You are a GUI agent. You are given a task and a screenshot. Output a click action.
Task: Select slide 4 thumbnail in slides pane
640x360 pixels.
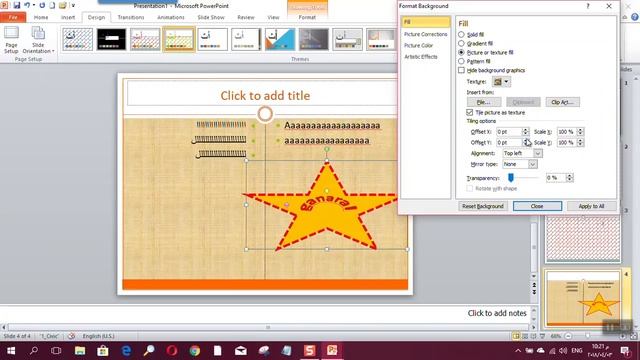pyautogui.click(x=583, y=299)
